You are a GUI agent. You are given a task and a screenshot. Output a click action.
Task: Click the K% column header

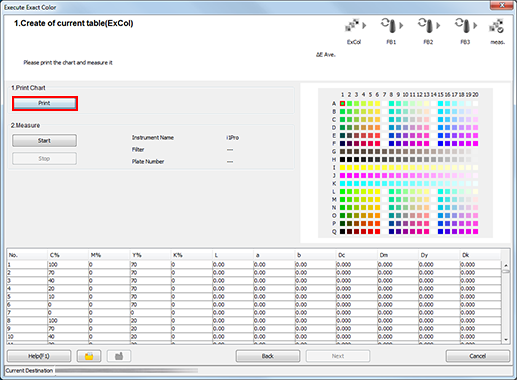tap(192, 255)
